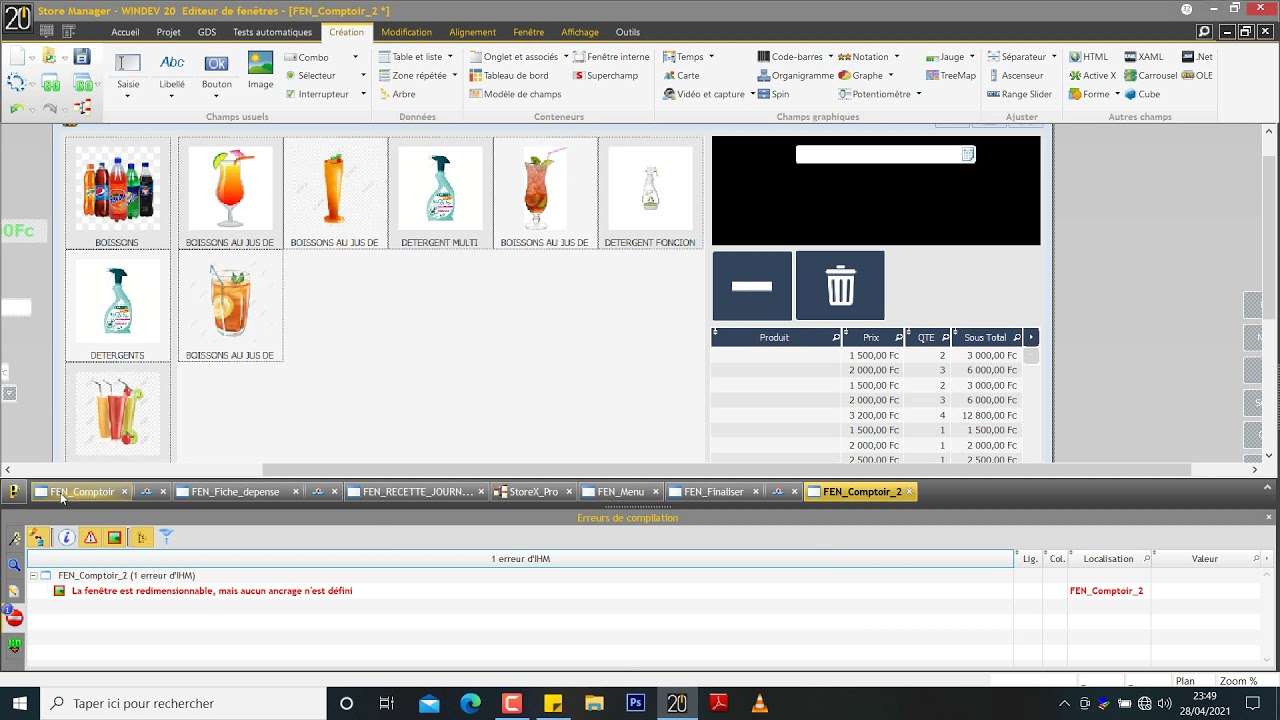Add a Cube control

pos(1142,94)
